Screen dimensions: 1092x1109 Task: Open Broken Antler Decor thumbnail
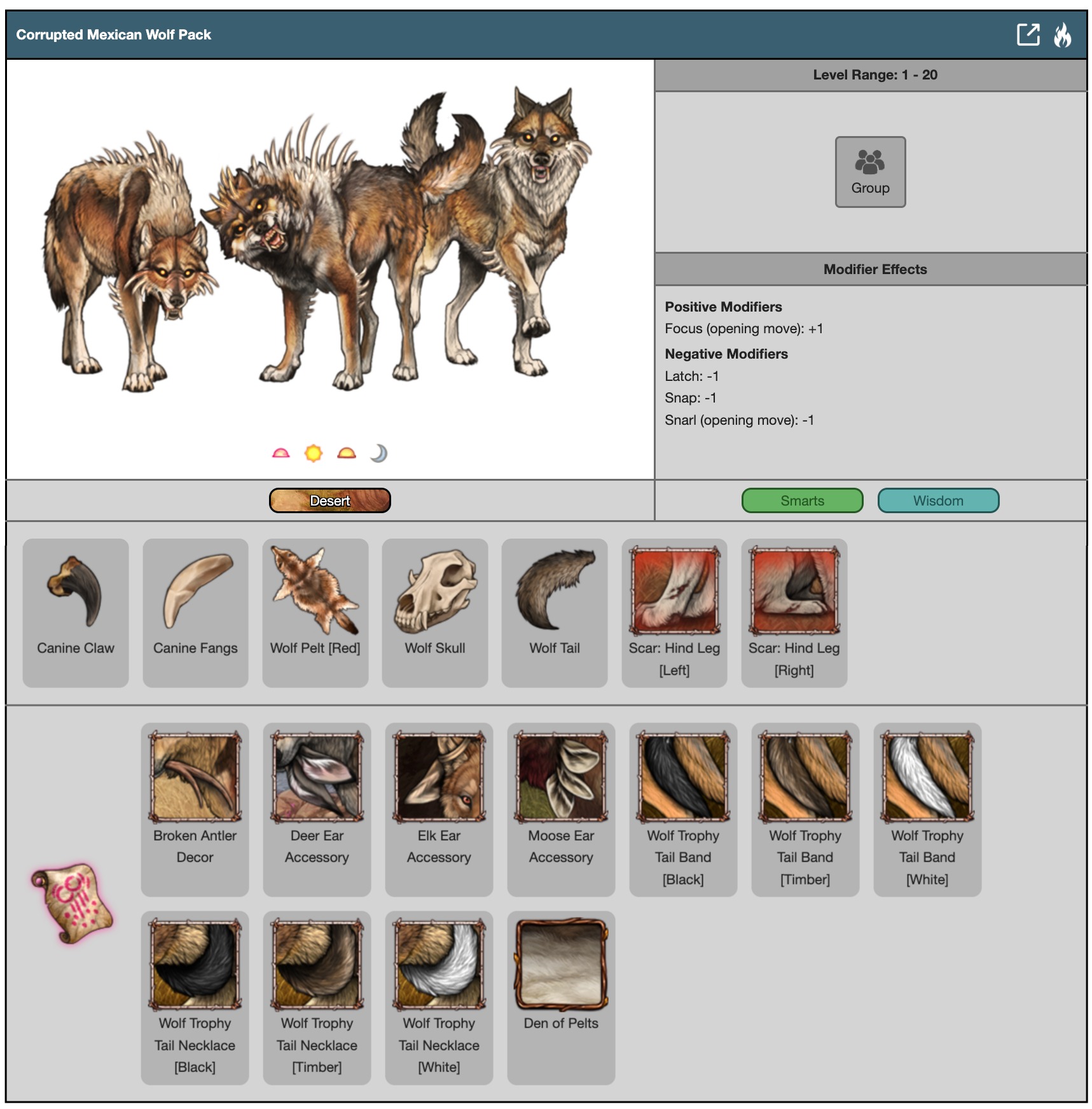[195, 776]
